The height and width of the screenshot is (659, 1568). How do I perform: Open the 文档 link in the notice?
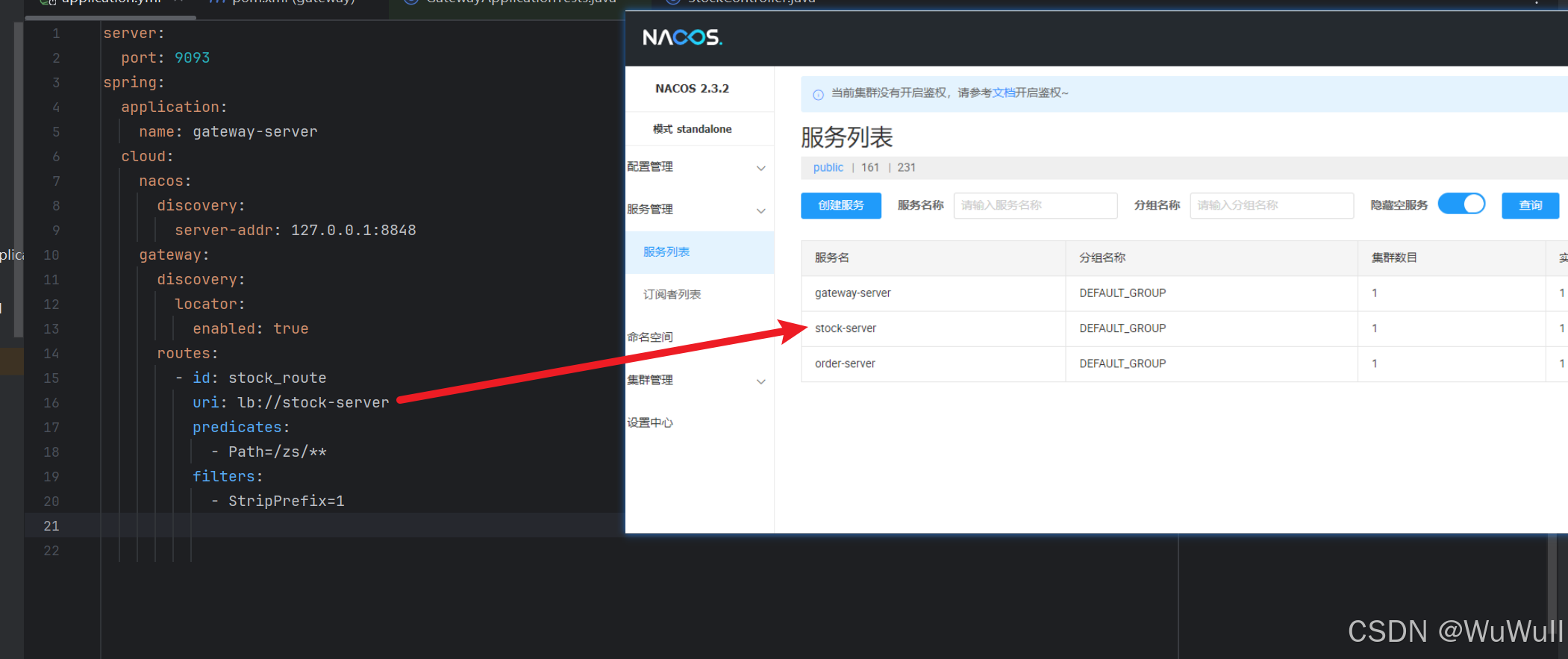(x=1003, y=93)
